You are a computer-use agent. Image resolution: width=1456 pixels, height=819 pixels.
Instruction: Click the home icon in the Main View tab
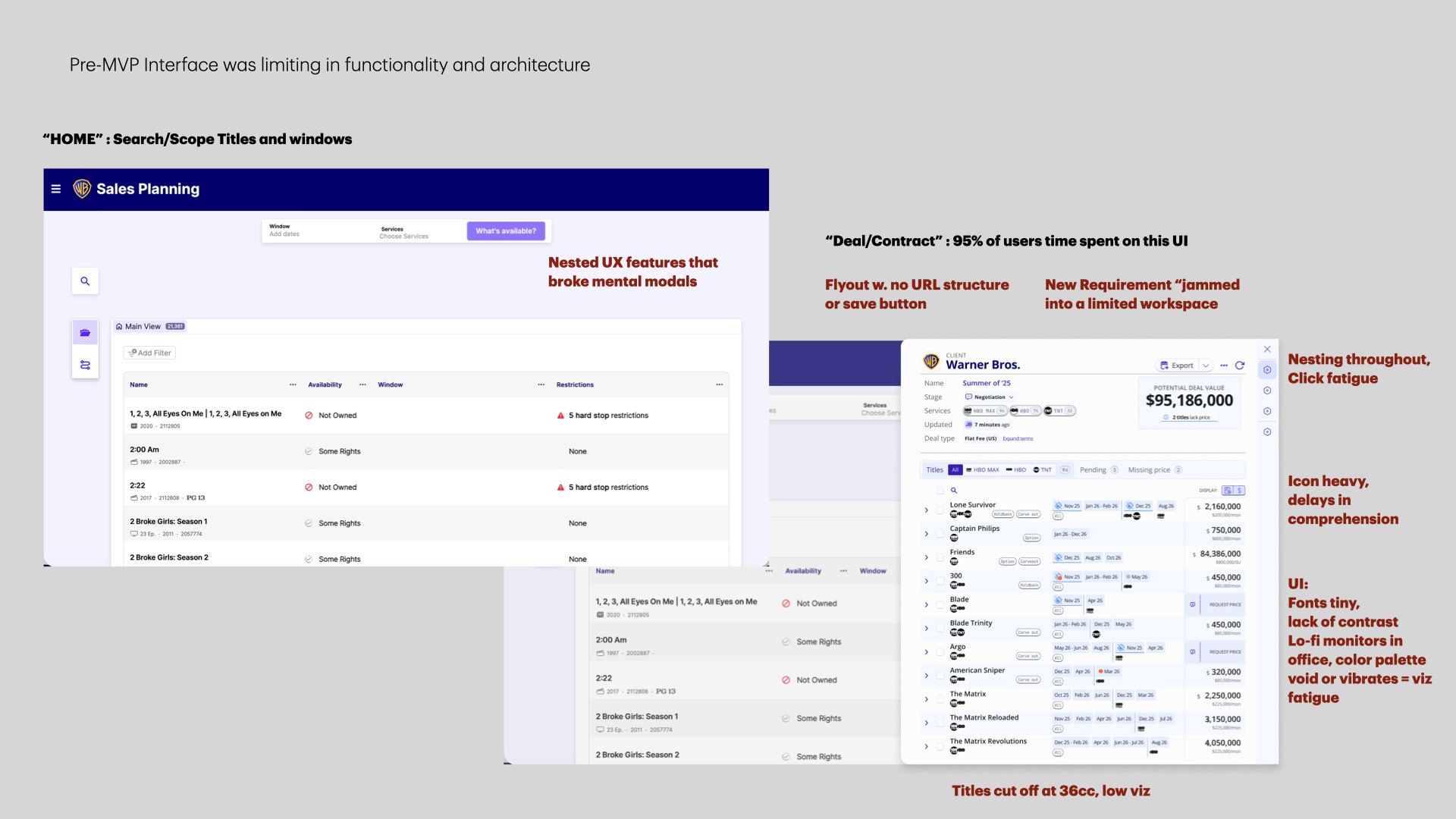click(x=119, y=327)
